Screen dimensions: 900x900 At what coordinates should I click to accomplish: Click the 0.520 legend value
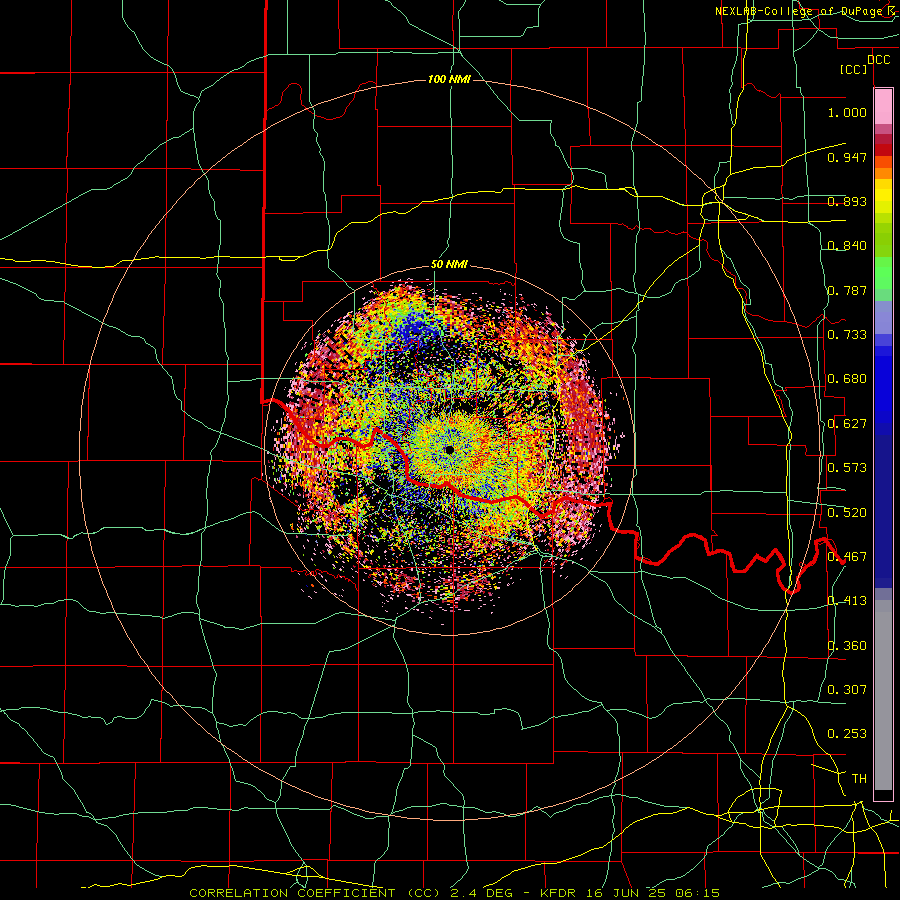click(847, 513)
